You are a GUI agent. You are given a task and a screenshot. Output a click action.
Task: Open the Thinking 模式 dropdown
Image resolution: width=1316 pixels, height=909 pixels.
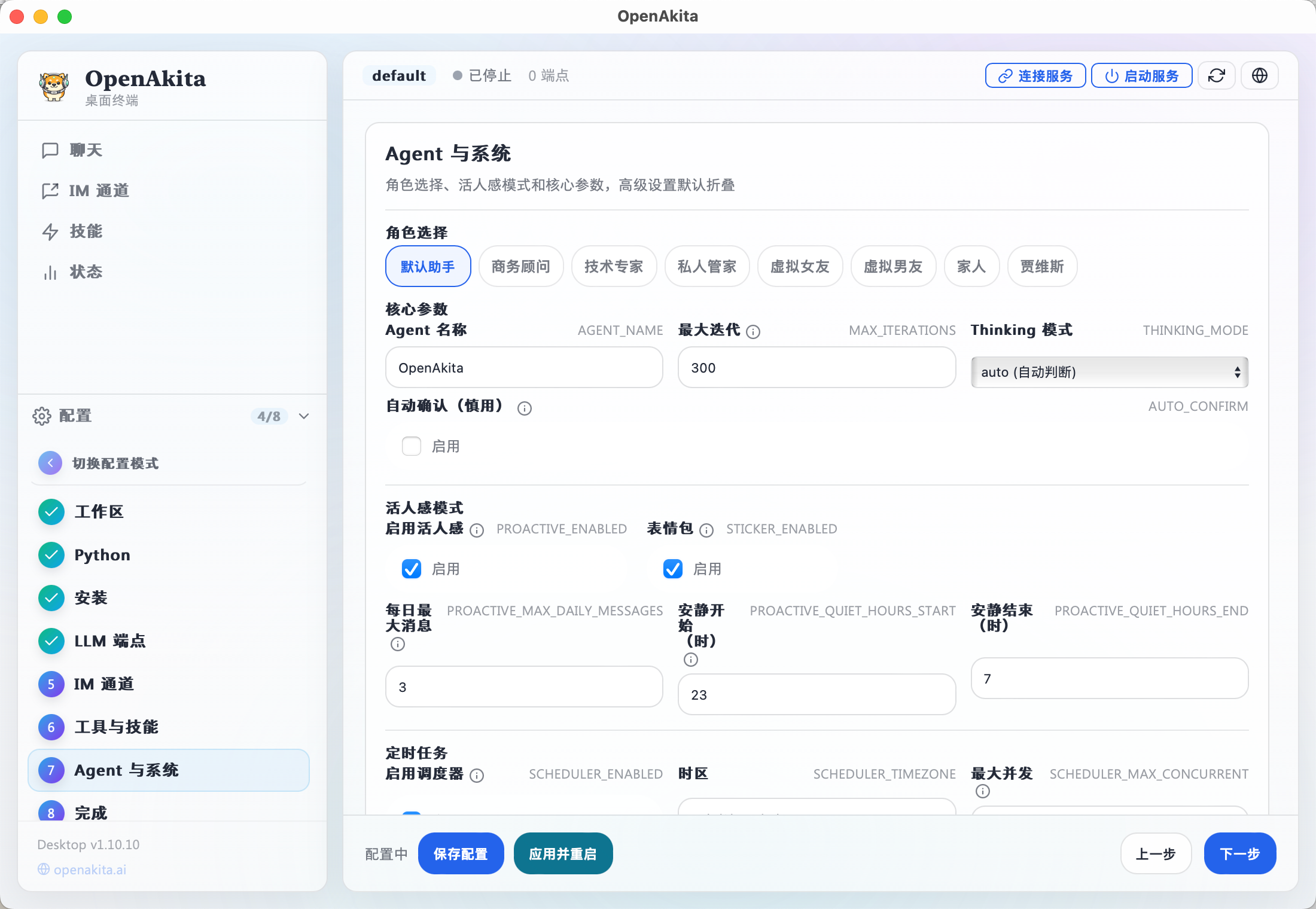(x=1109, y=372)
